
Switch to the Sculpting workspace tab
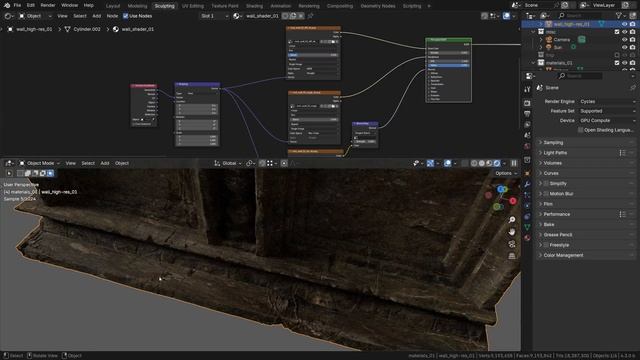click(164, 6)
